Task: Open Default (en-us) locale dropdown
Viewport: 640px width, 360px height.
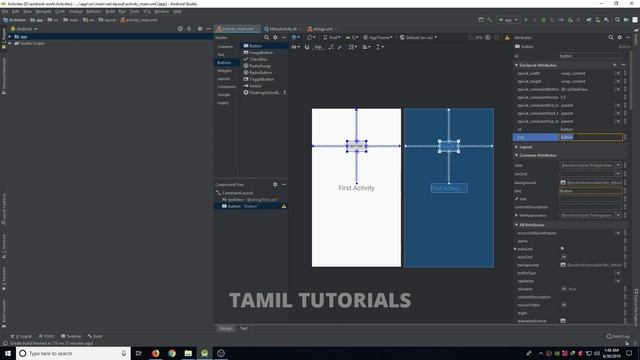Action: (418, 38)
